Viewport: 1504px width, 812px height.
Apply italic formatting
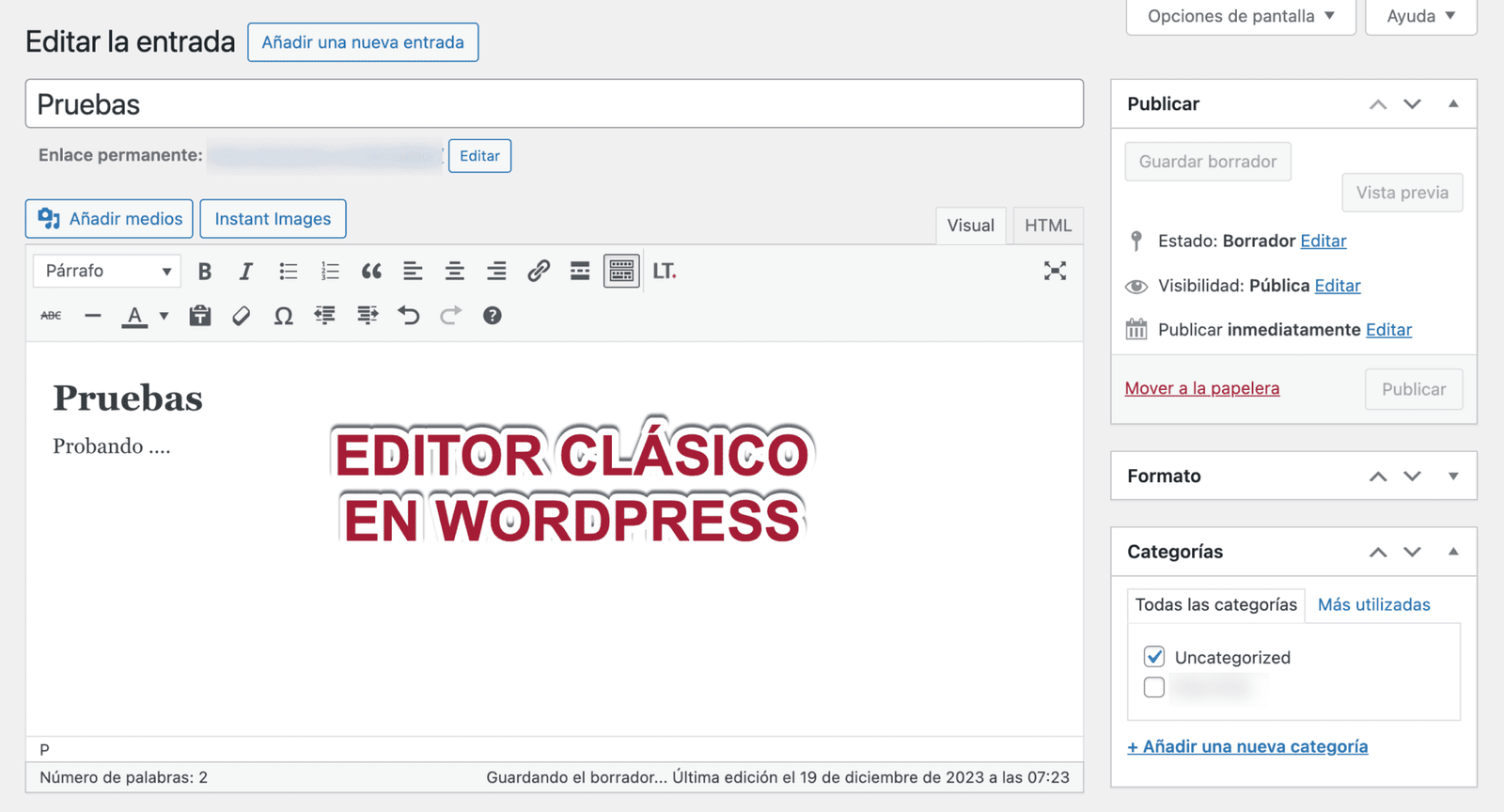pyautogui.click(x=246, y=272)
